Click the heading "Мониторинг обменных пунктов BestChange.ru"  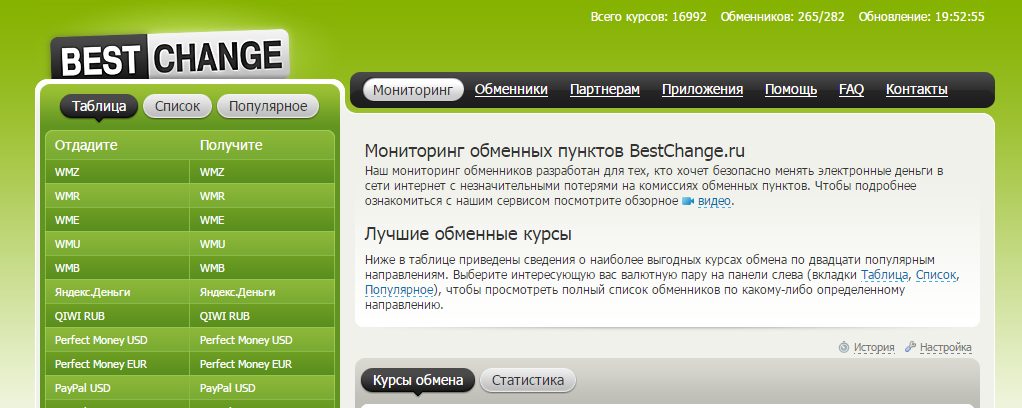point(555,151)
